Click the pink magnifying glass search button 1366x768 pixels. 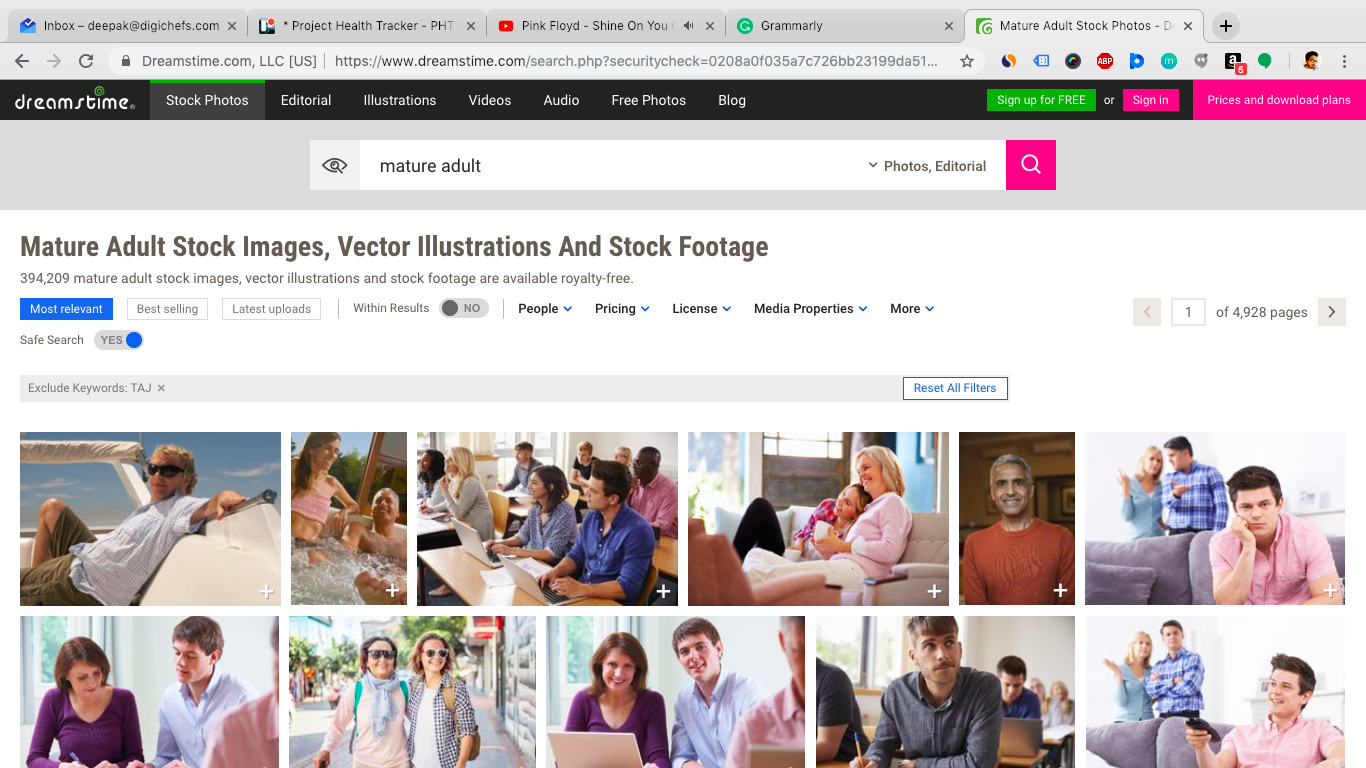(x=1030, y=165)
